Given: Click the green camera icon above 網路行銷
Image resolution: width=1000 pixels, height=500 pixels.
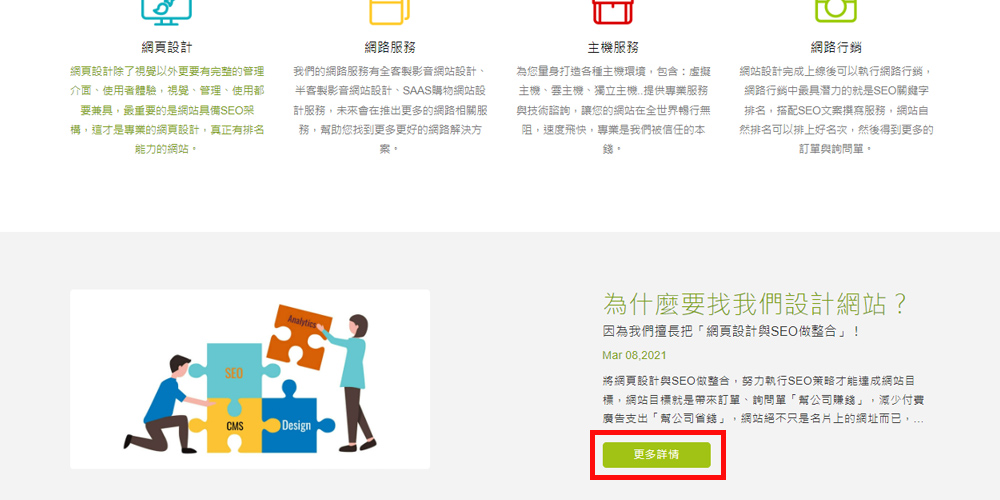Looking at the screenshot, I should click(835, 11).
